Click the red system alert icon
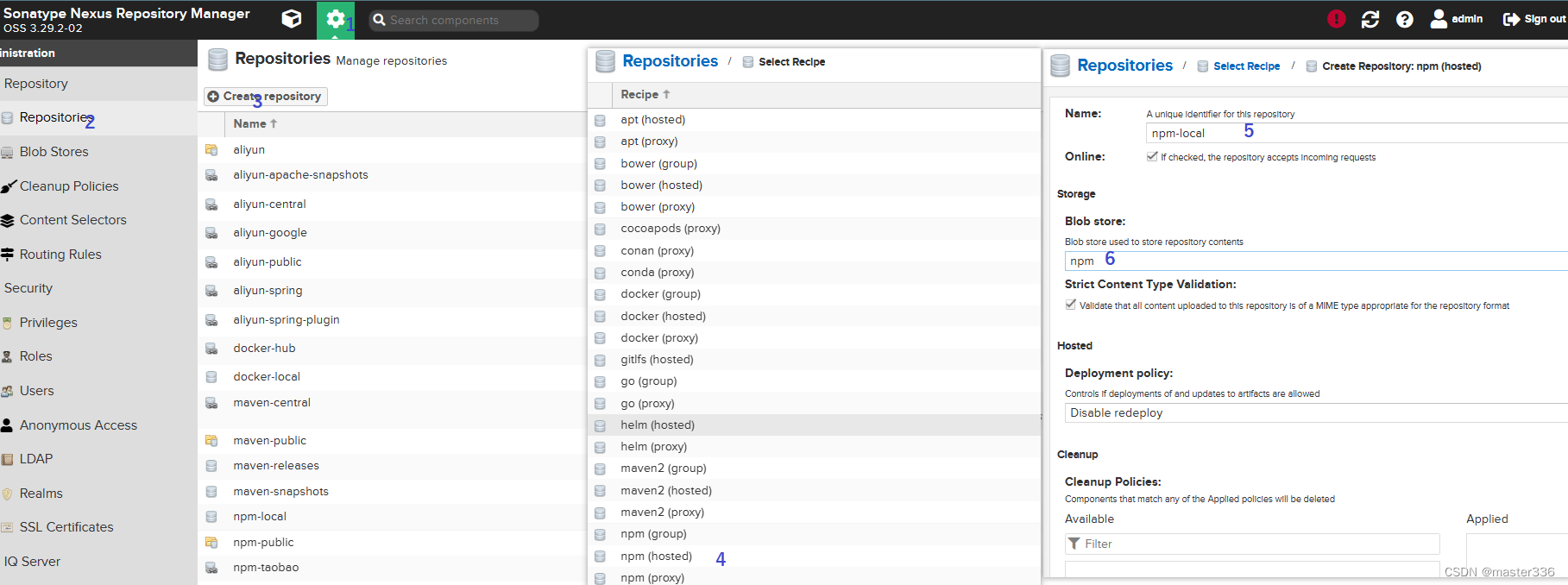Image resolution: width=1568 pixels, height=585 pixels. 1336,19
